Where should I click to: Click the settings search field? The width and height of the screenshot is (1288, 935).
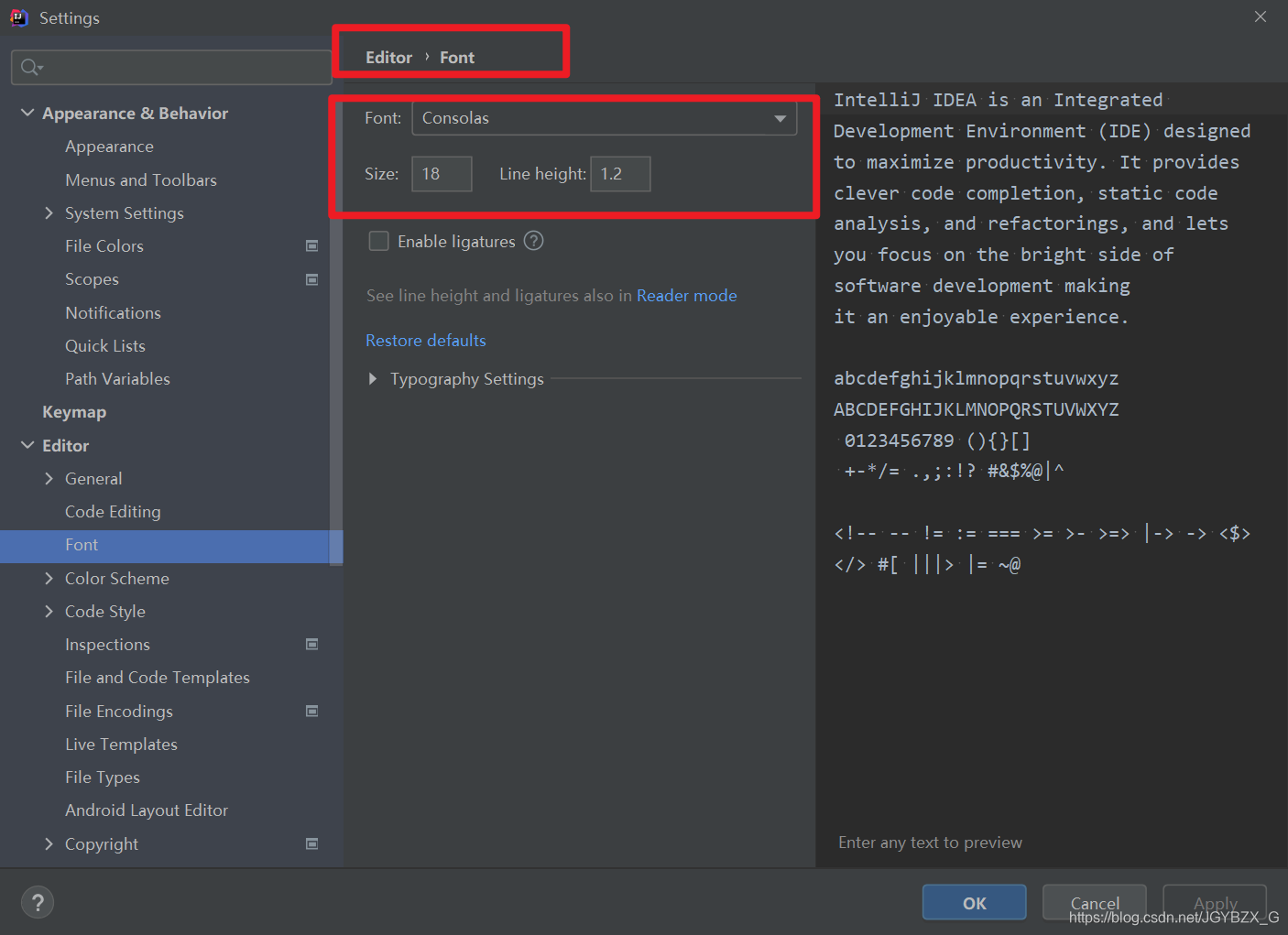(x=171, y=68)
